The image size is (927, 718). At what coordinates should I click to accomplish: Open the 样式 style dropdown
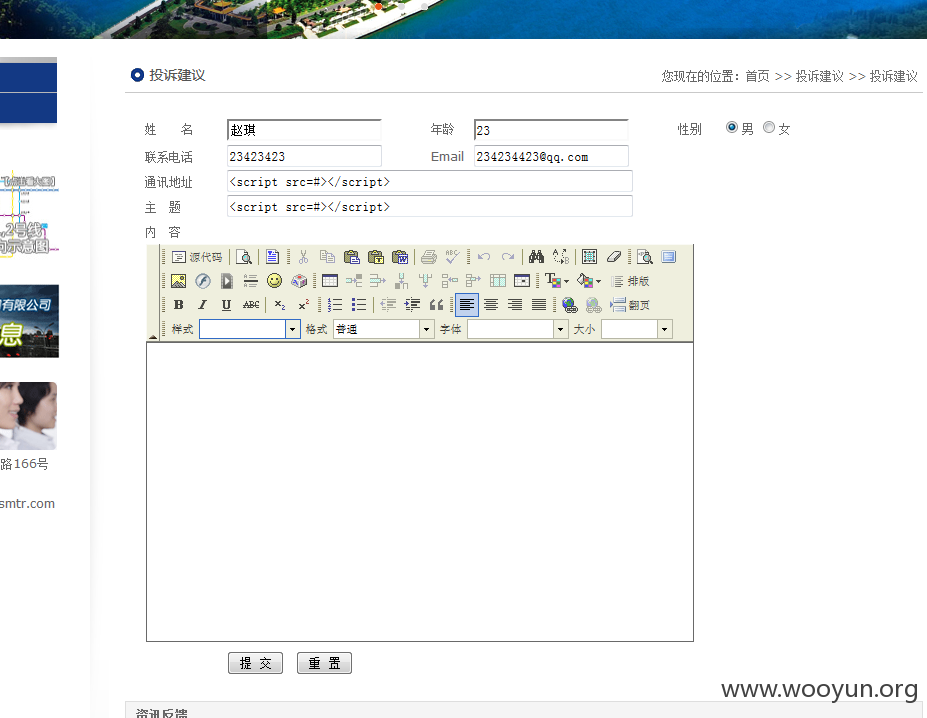[293, 329]
